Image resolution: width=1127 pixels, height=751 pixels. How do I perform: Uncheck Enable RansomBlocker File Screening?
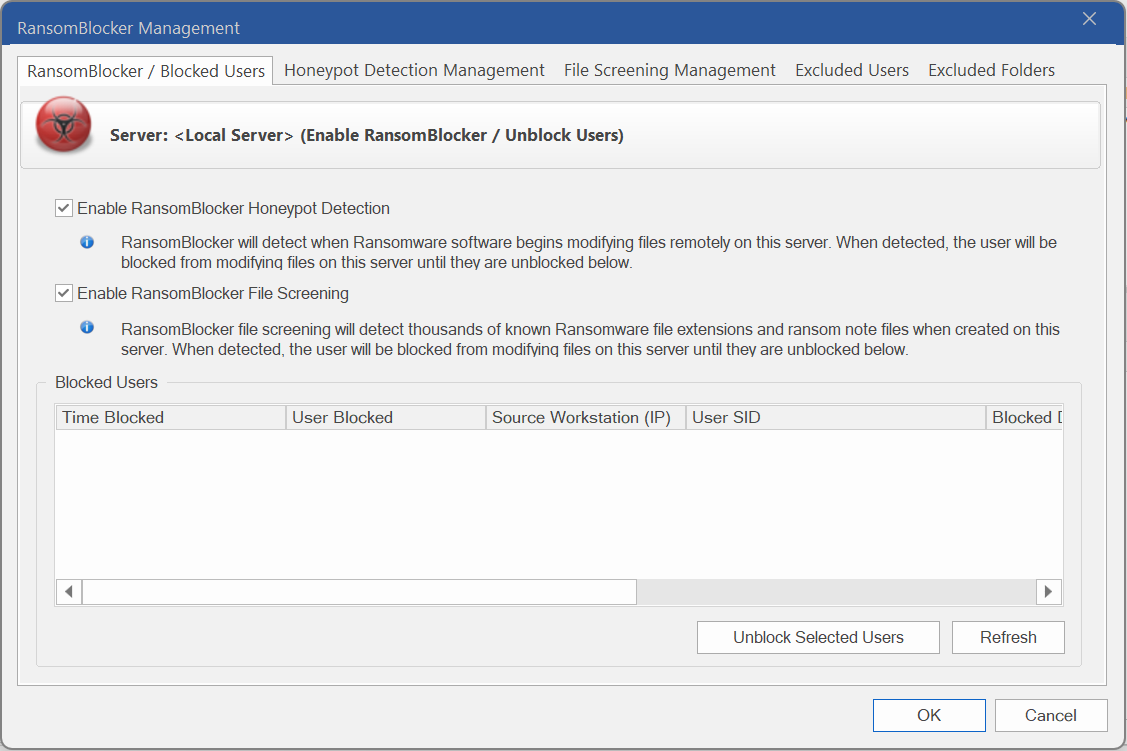pos(64,293)
